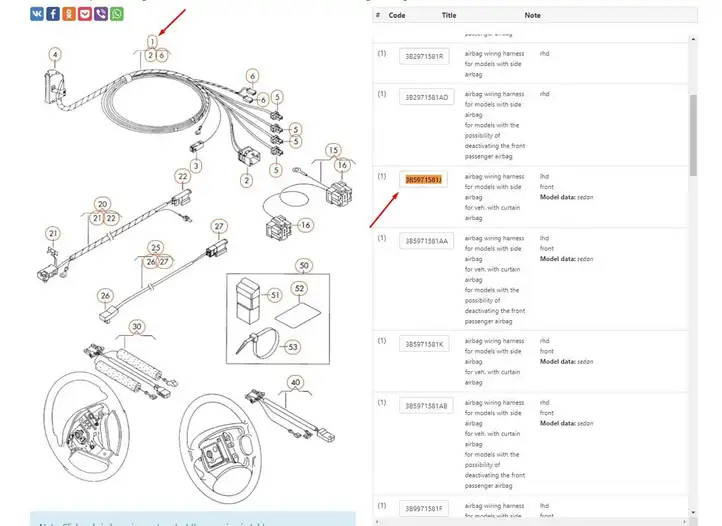Click the Code column header

pyautogui.click(x=397, y=16)
